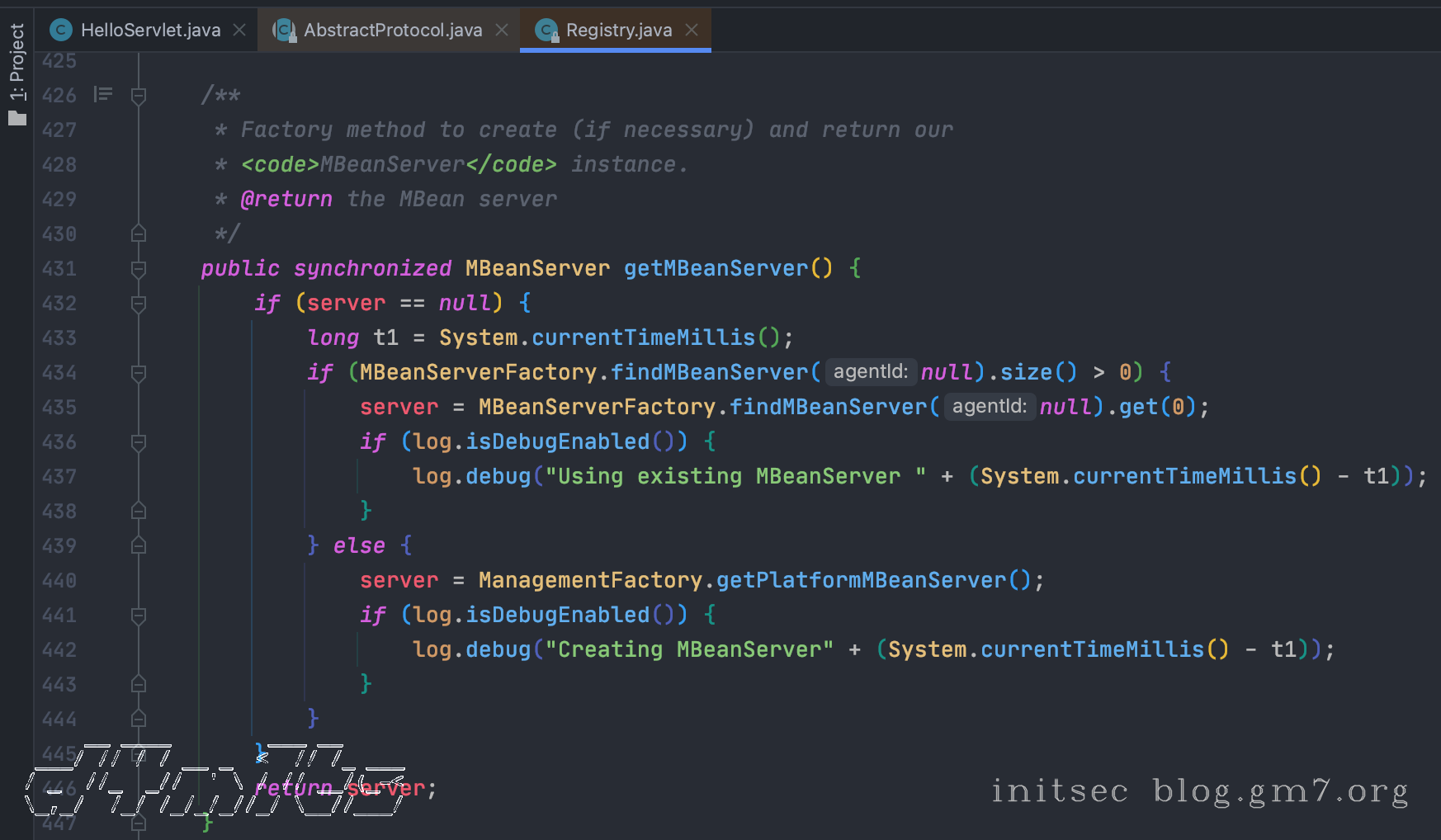1441x840 pixels.
Task: Switch to the HelloServlet.java tab
Action: [x=150, y=31]
